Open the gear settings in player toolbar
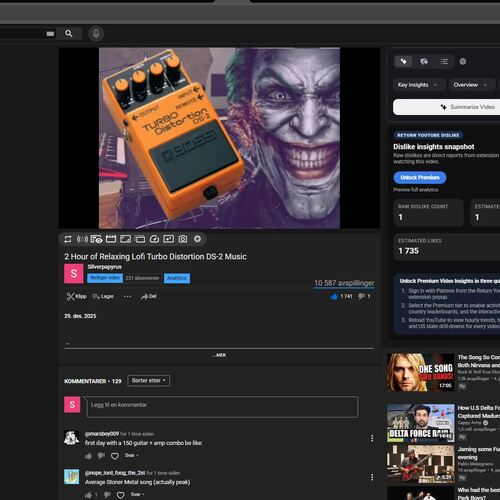 tap(197, 239)
